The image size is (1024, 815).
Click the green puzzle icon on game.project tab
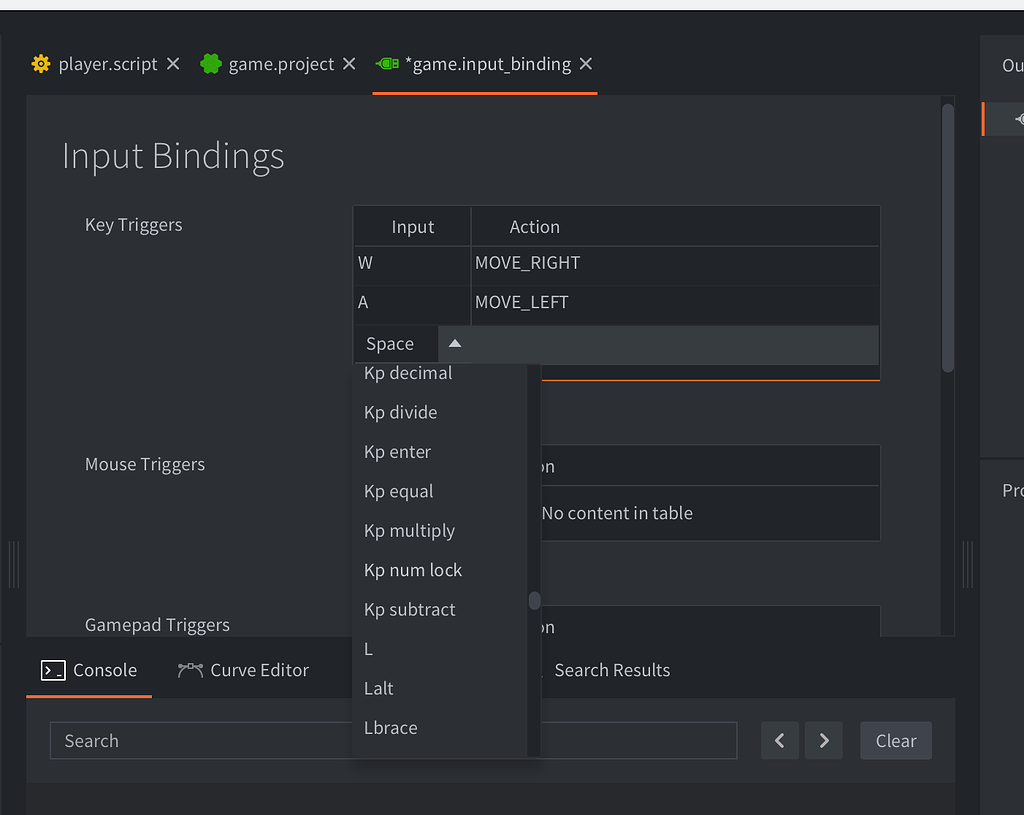coord(210,63)
